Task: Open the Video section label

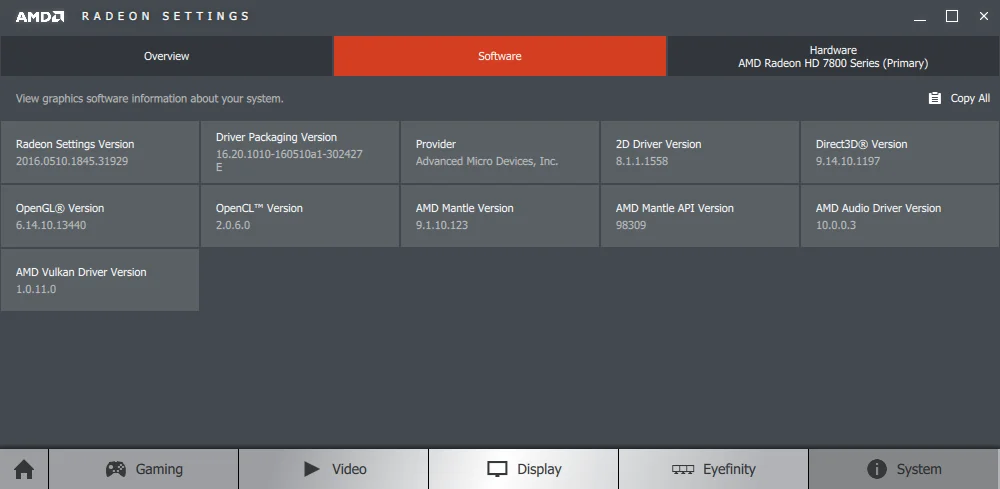Action: (x=349, y=469)
